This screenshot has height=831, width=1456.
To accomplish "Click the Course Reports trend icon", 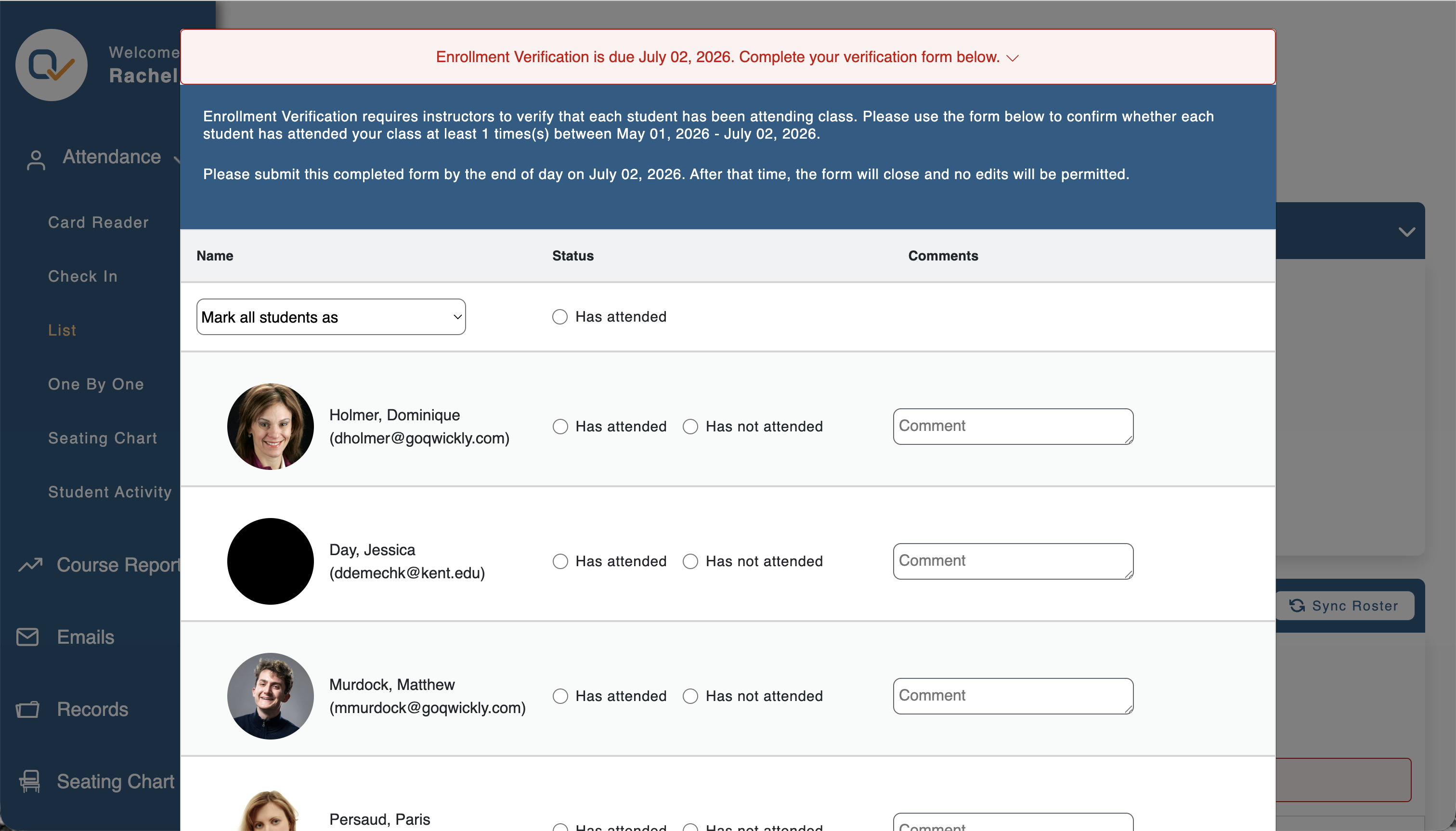I will point(30,564).
